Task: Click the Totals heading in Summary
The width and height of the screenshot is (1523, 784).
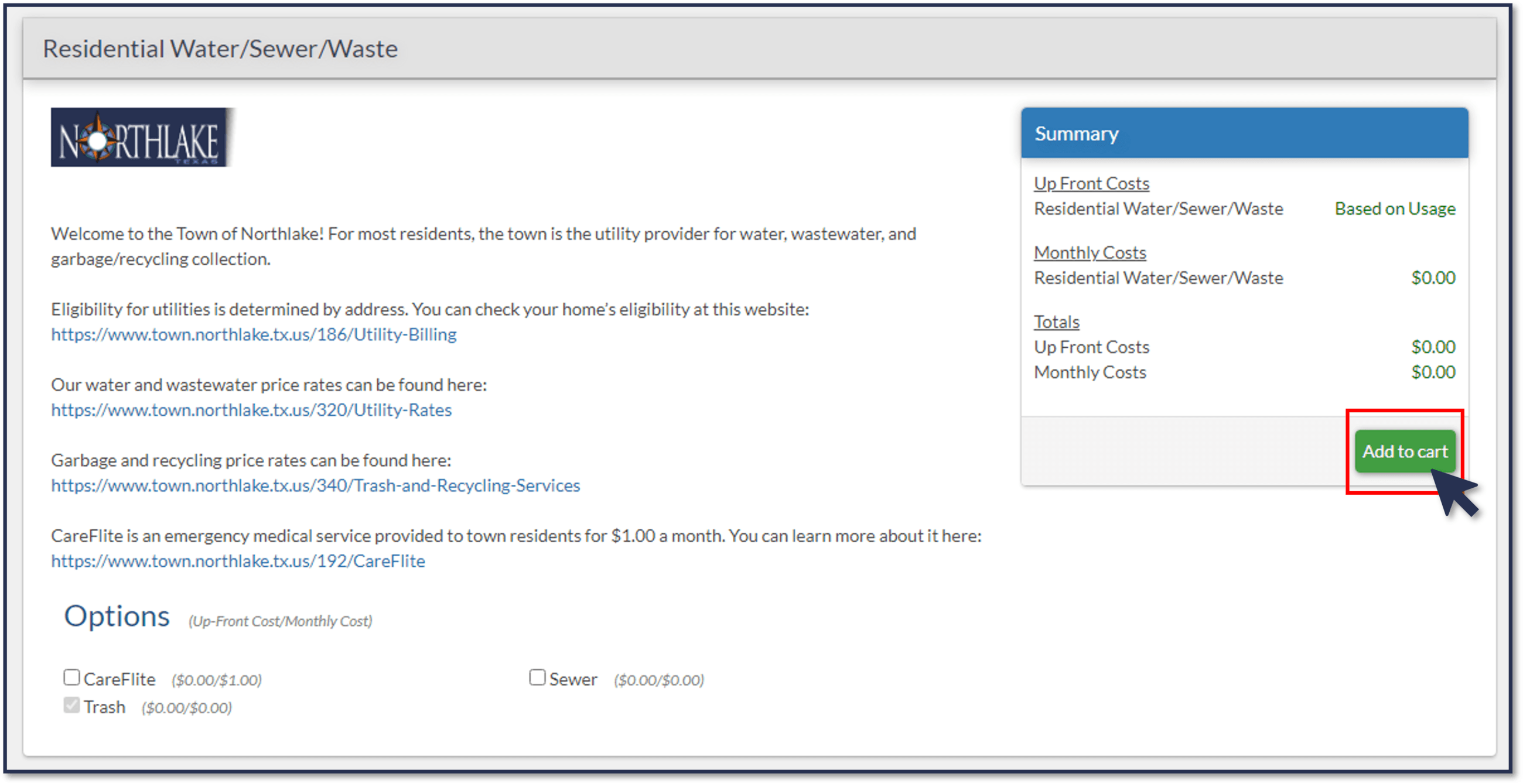Action: tap(1056, 322)
